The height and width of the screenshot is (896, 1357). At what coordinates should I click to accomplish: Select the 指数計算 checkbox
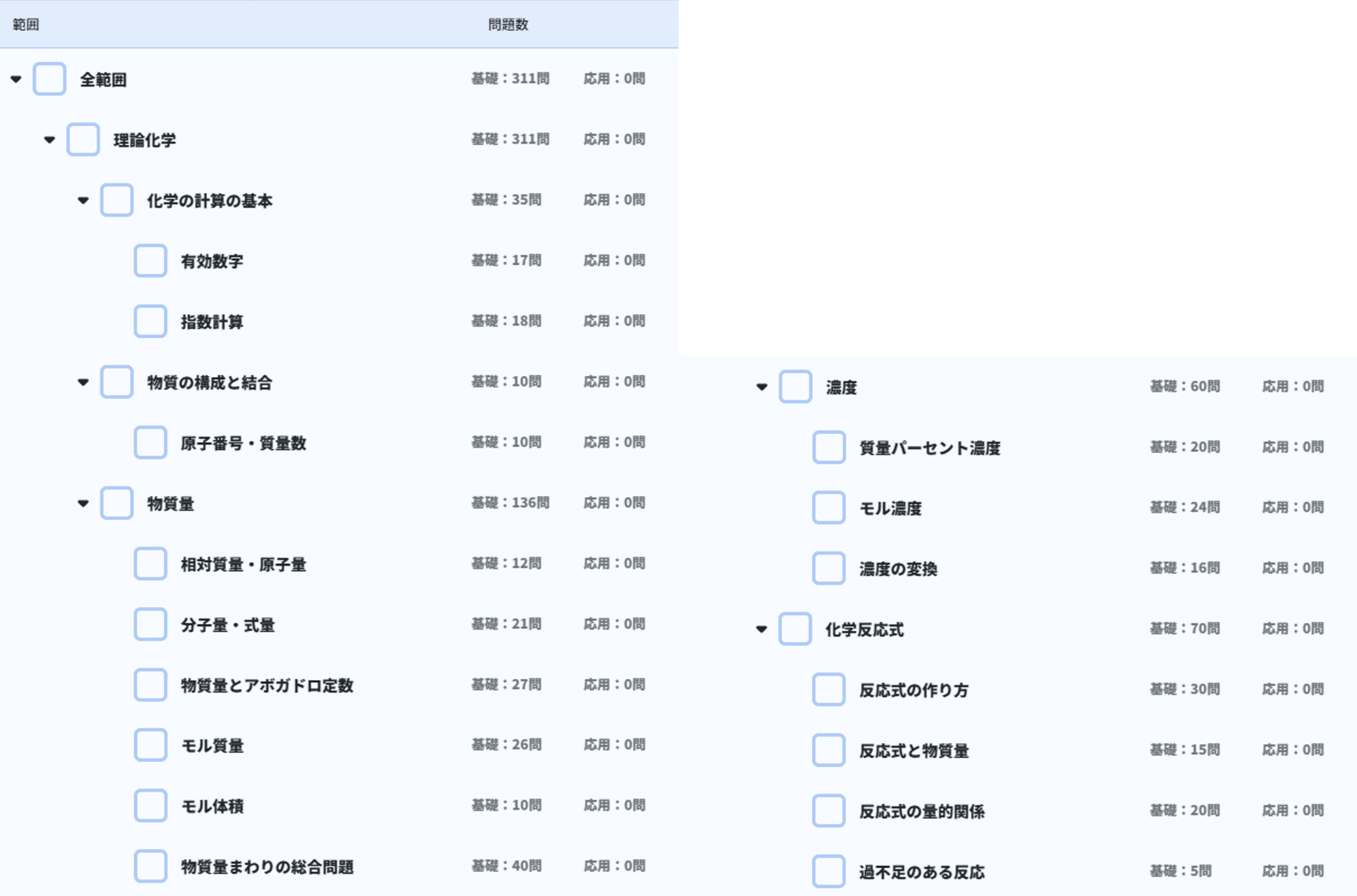(x=150, y=322)
